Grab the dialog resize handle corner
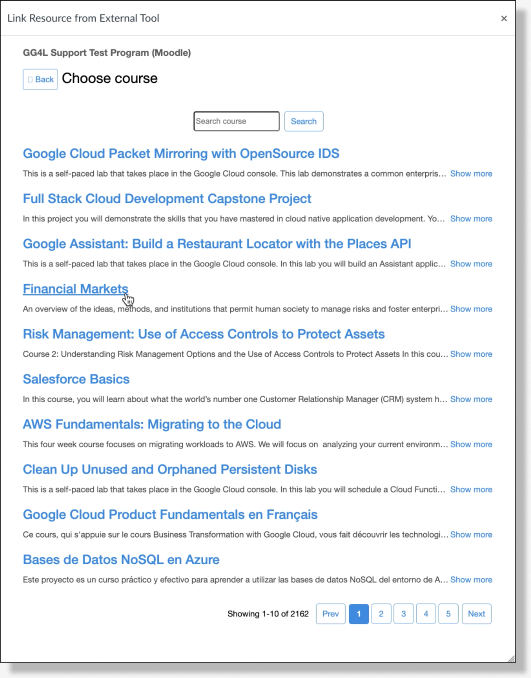Viewport: 531px width, 678px height. pyautogui.click(x=511, y=659)
